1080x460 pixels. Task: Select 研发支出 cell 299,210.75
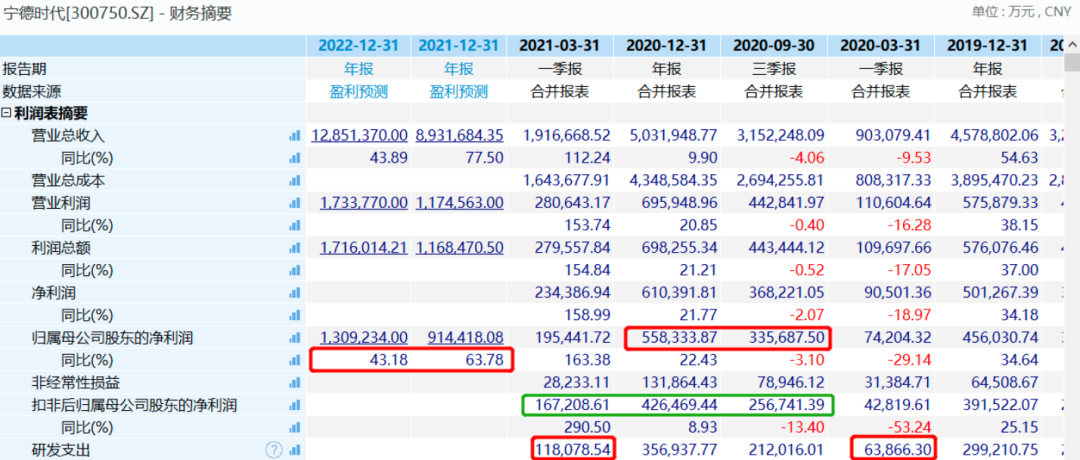tap(999, 450)
